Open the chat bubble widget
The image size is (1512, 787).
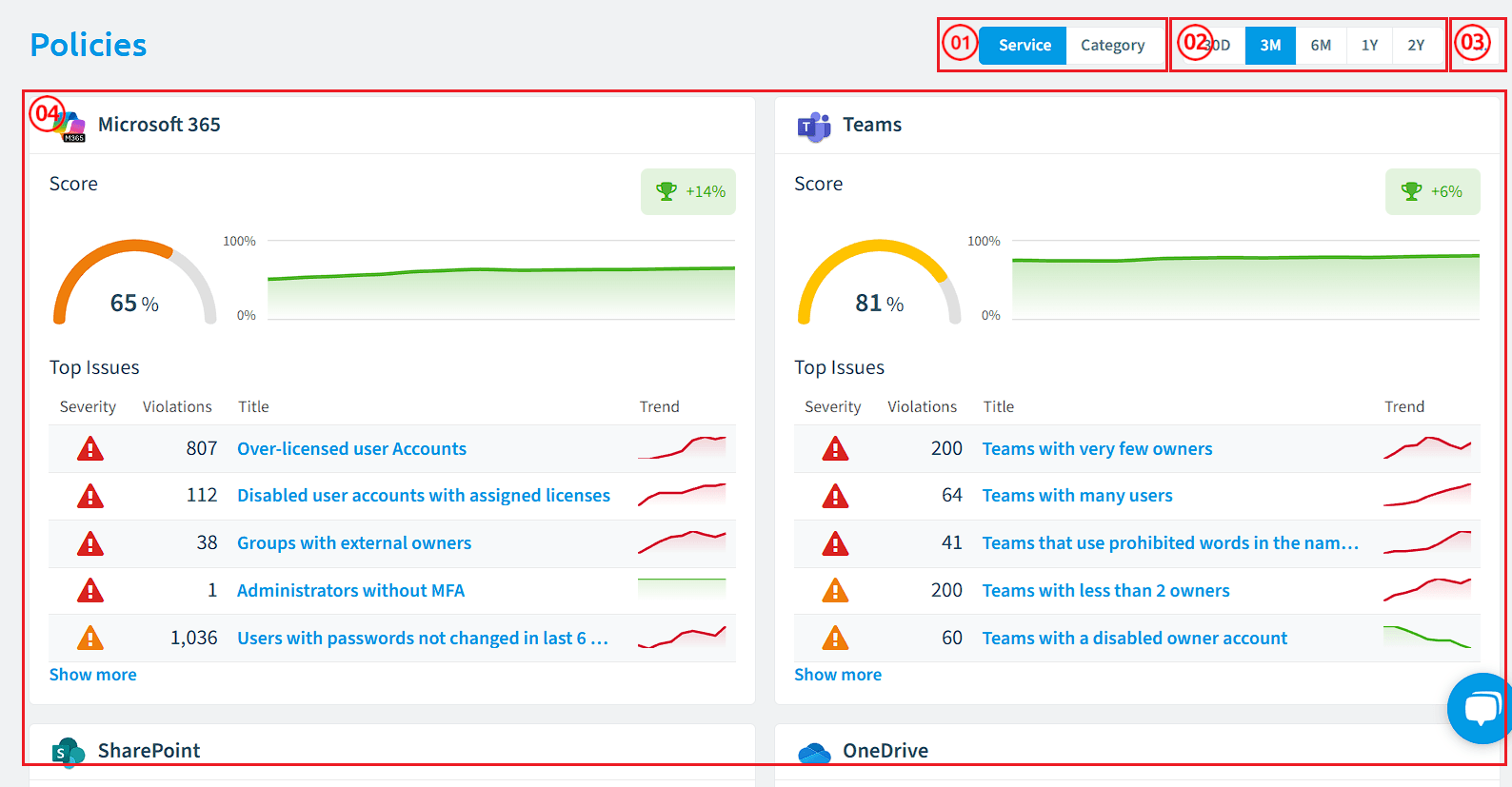pyautogui.click(x=1480, y=708)
